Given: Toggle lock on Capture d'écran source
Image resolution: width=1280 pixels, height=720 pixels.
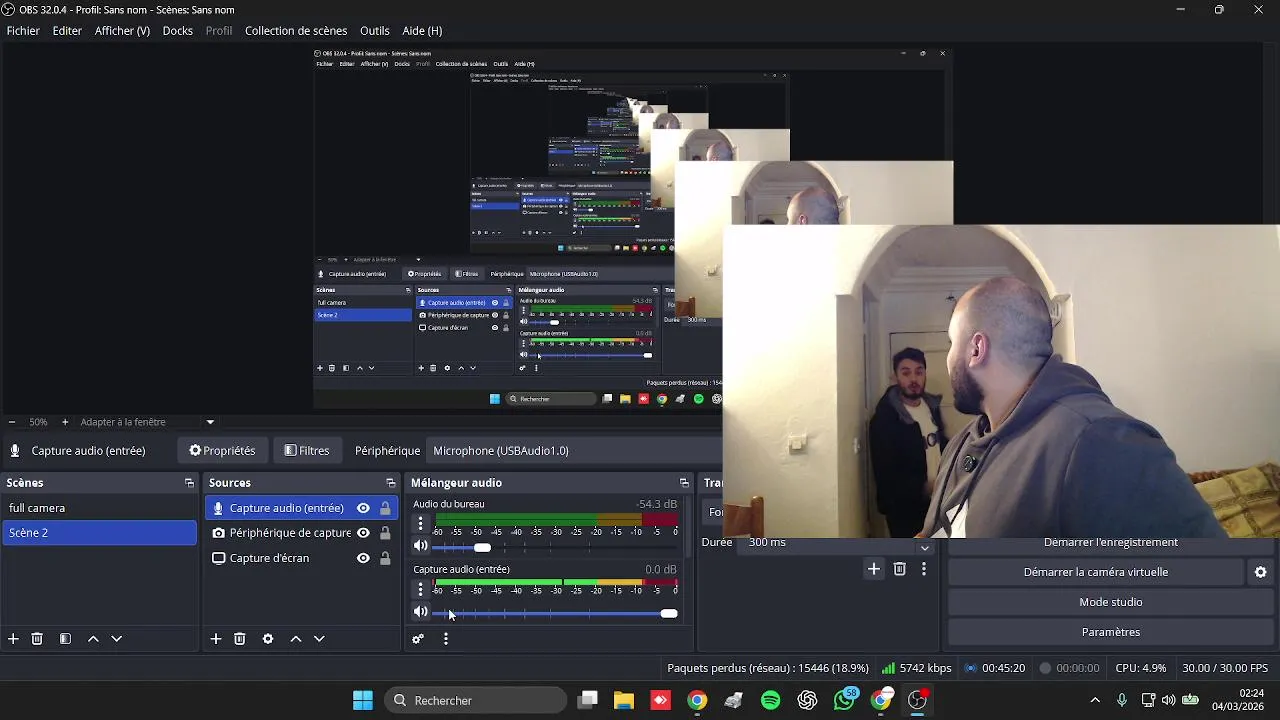Looking at the screenshot, I should point(385,558).
